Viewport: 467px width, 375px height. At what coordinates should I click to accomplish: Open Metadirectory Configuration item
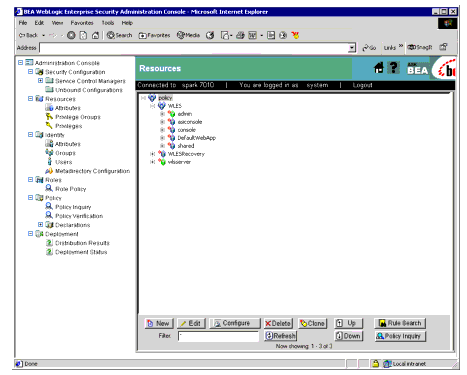92,171
